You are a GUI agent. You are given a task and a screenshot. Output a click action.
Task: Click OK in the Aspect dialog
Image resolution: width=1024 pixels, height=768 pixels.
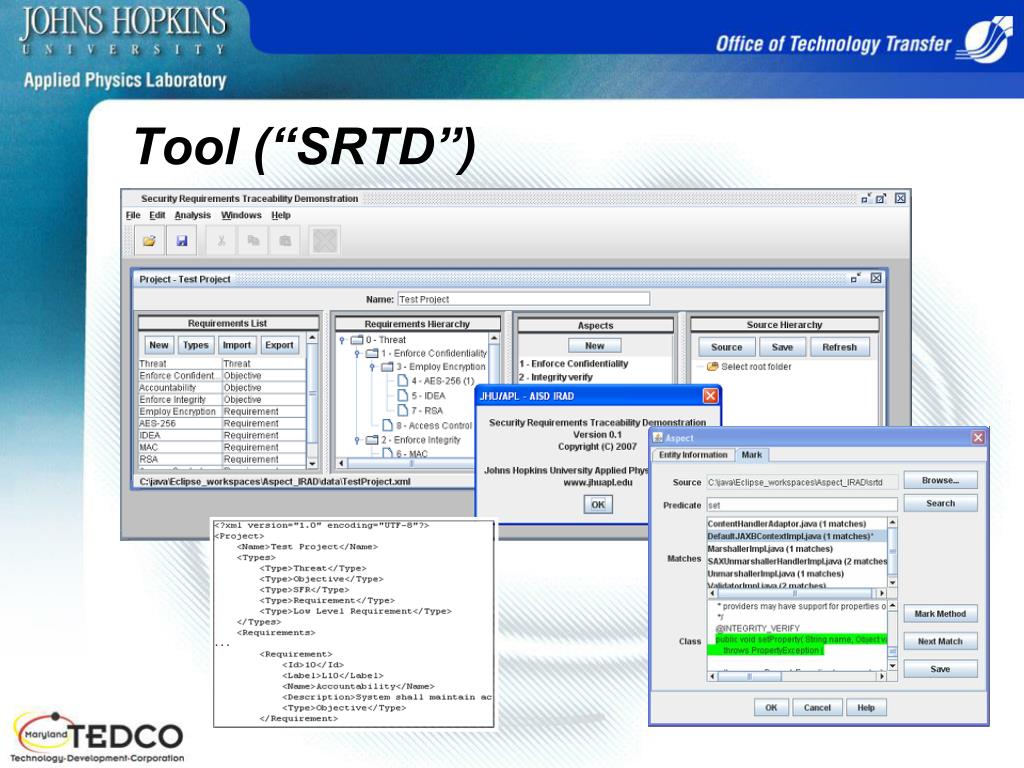pos(771,707)
